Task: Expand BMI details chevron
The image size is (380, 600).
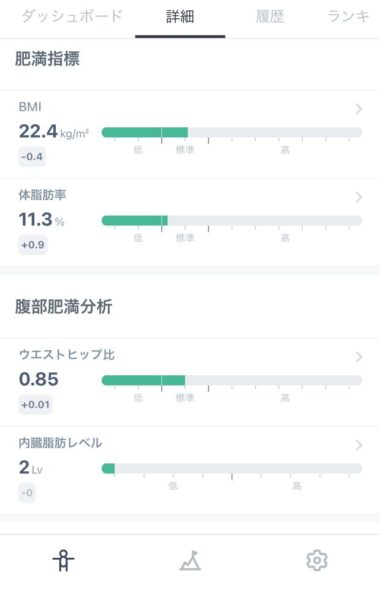Action: [x=359, y=109]
